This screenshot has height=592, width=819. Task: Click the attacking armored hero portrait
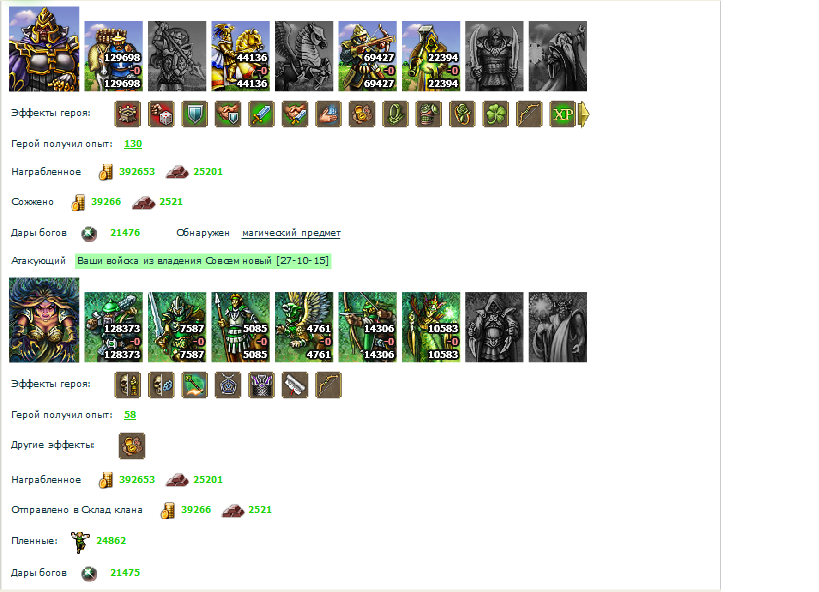(44, 49)
